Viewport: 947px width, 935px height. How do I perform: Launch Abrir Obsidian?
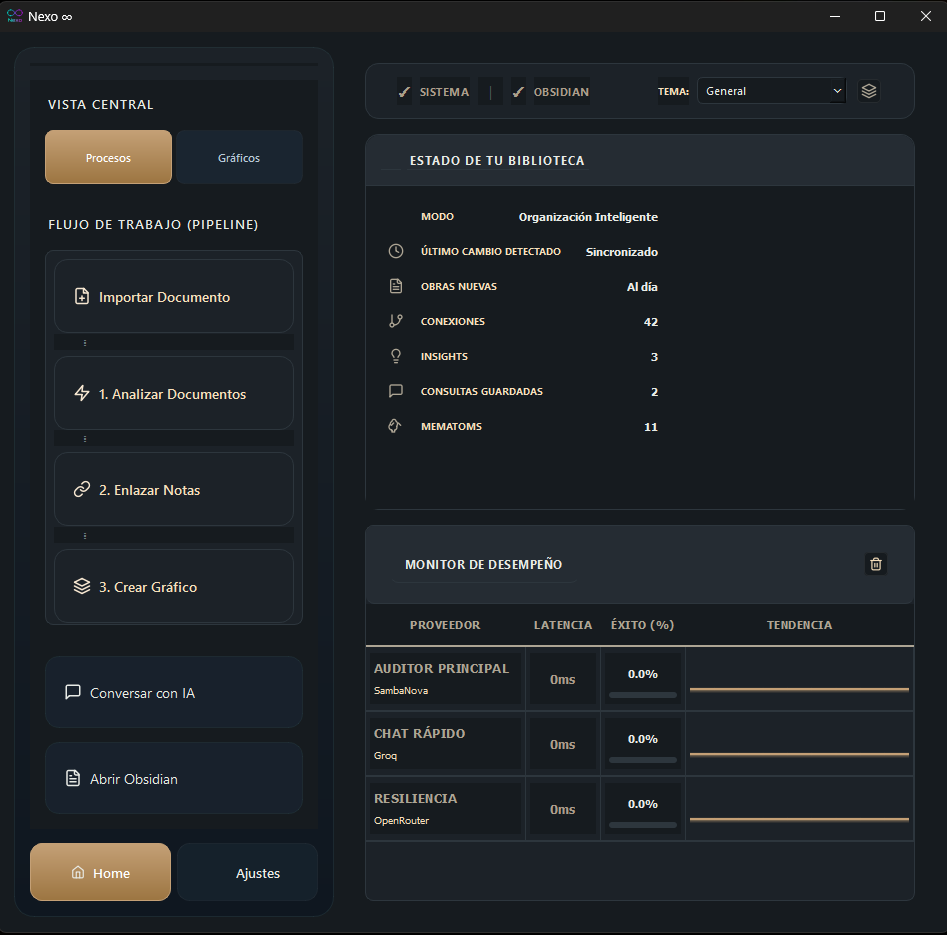pyautogui.click(x=174, y=778)
